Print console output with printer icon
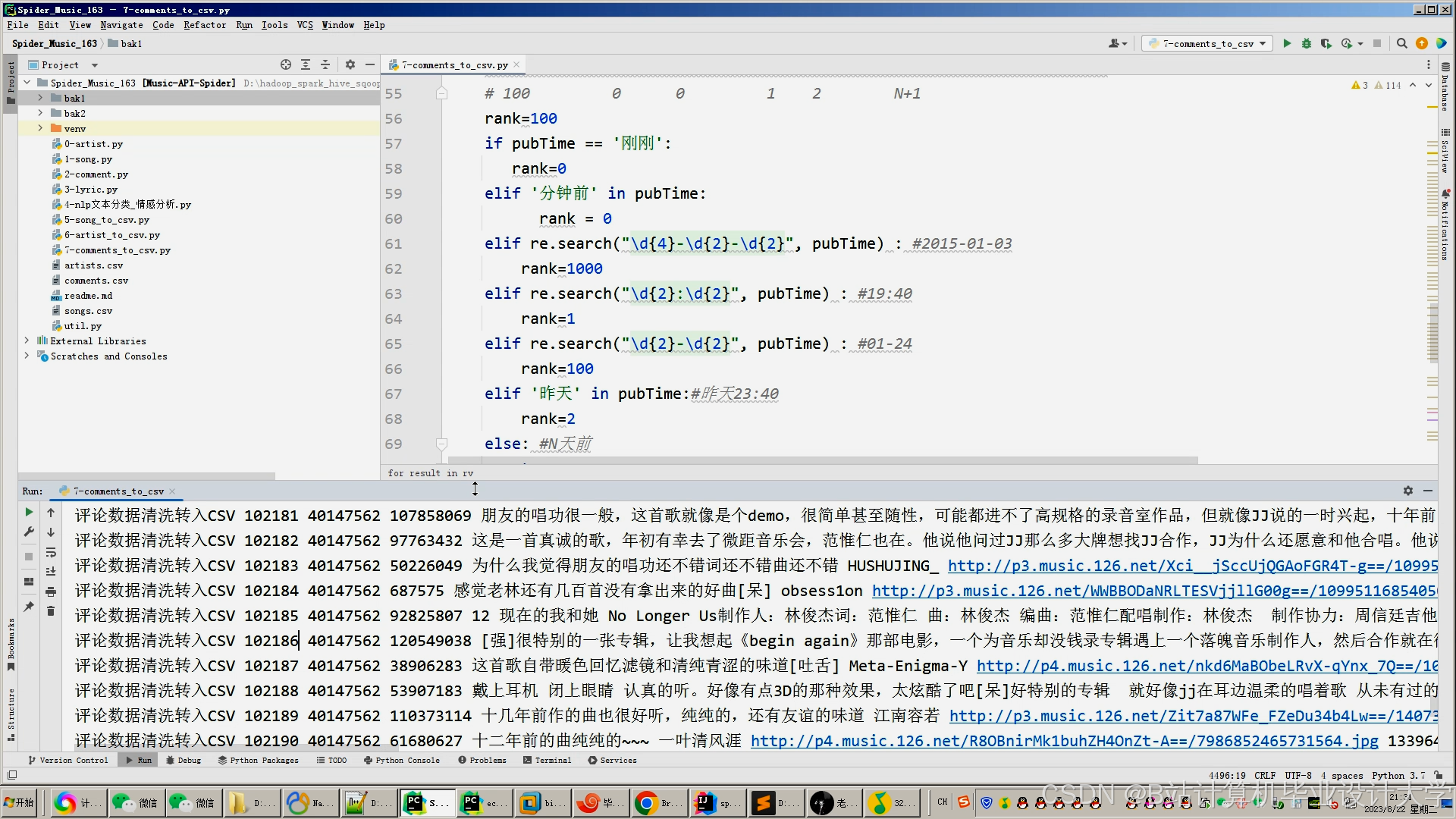Viewport: 1456px width, 819px height. [x=51, y=591]
